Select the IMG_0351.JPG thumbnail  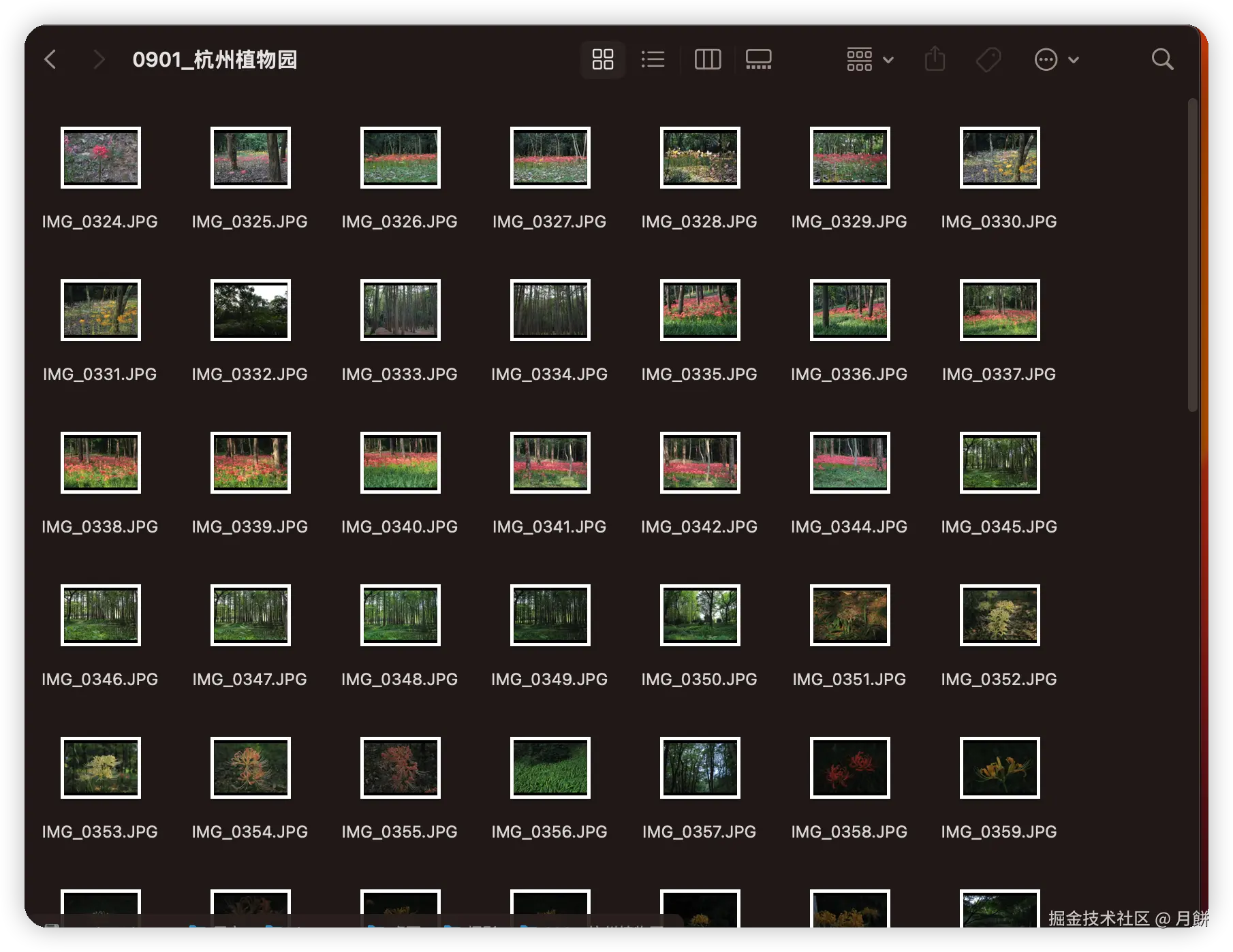coord(850,615)
